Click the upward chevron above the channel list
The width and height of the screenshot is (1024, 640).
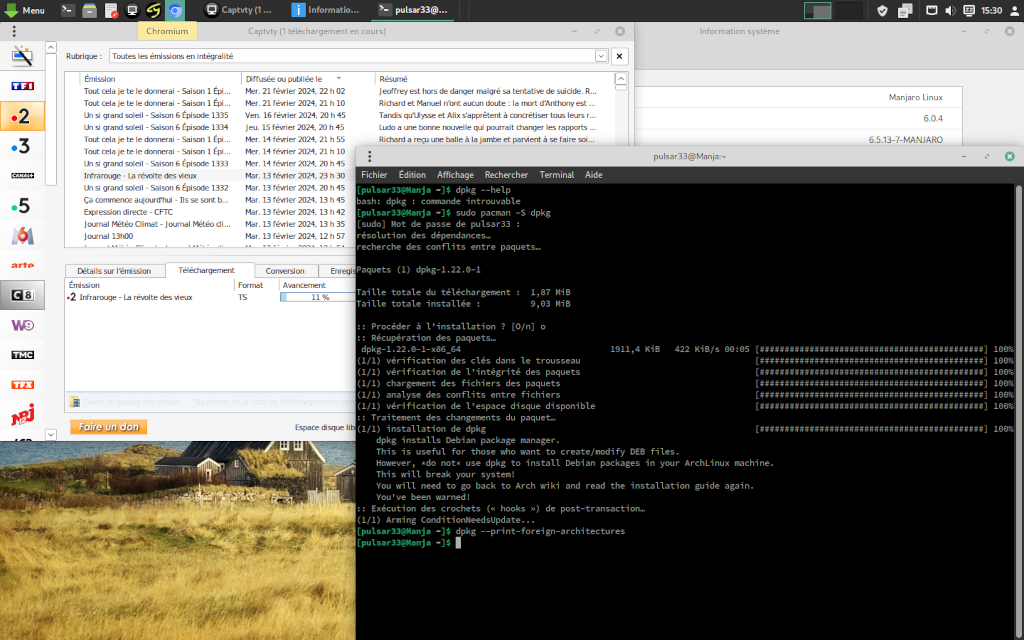point(49,45)
